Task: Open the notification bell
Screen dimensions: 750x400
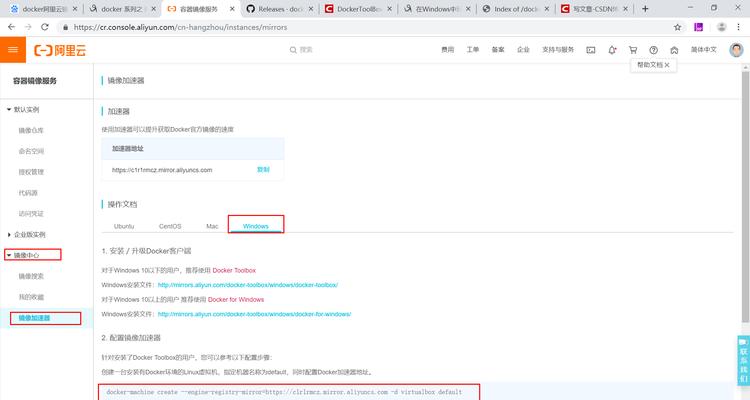Action: click(612, 50)
